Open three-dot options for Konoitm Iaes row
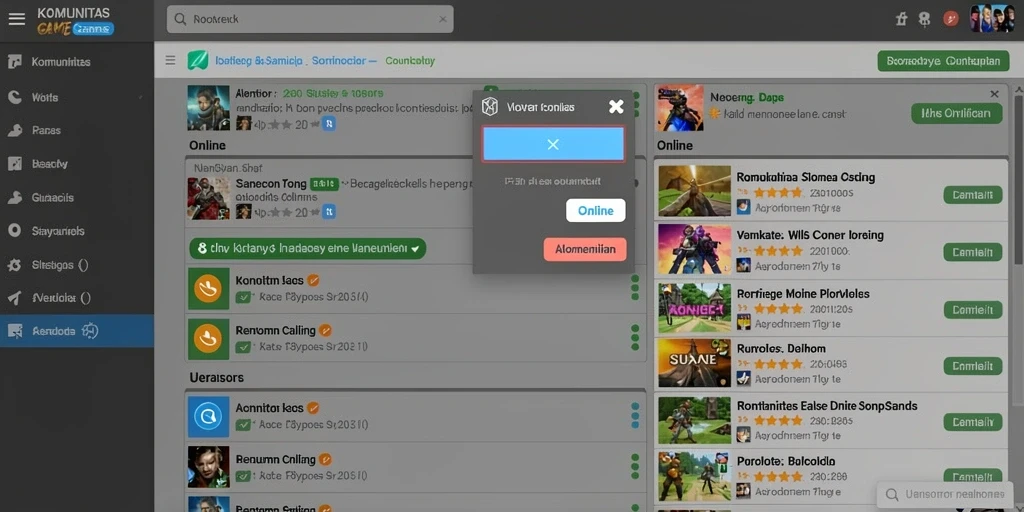Image resolution: width=1024 pixels, height=512 pixels. (x=635, y=287)
